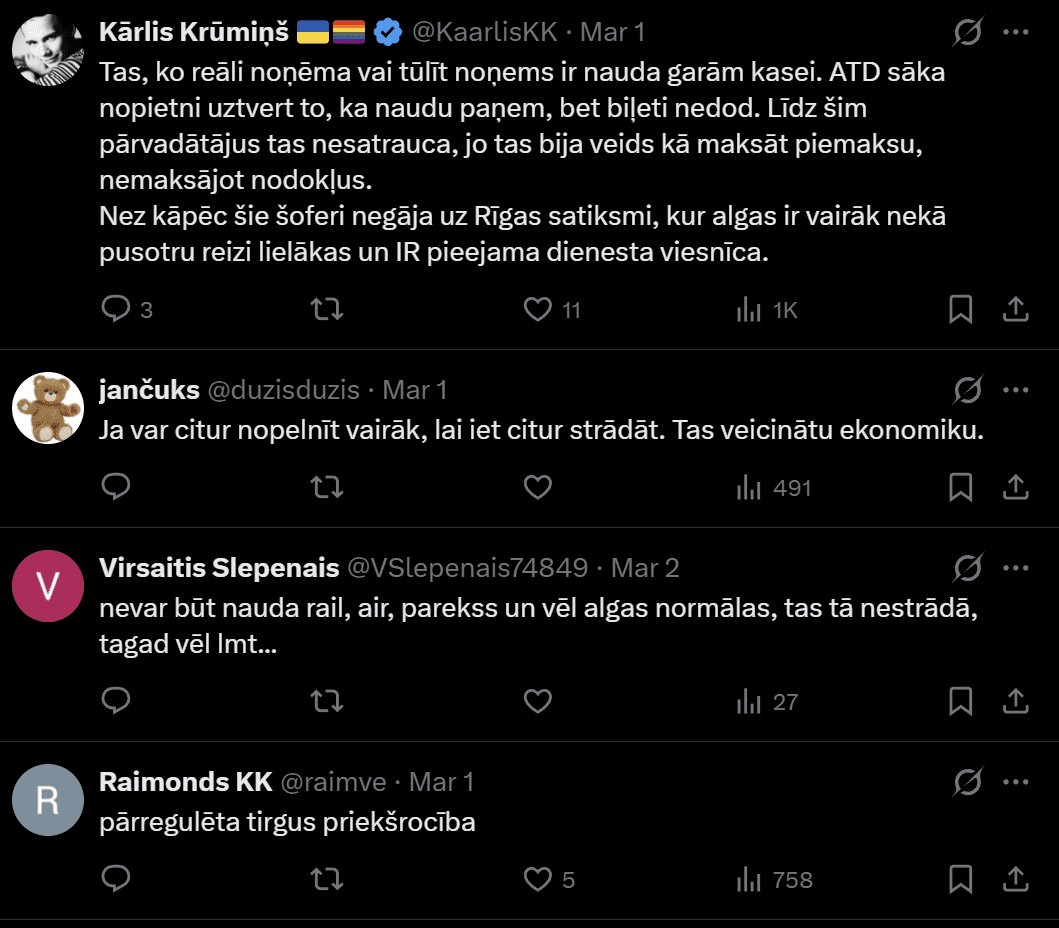Open the @KaarlisKK profile handle
The width and height of the screenshot is (1059, 928).
pos(484,33)
